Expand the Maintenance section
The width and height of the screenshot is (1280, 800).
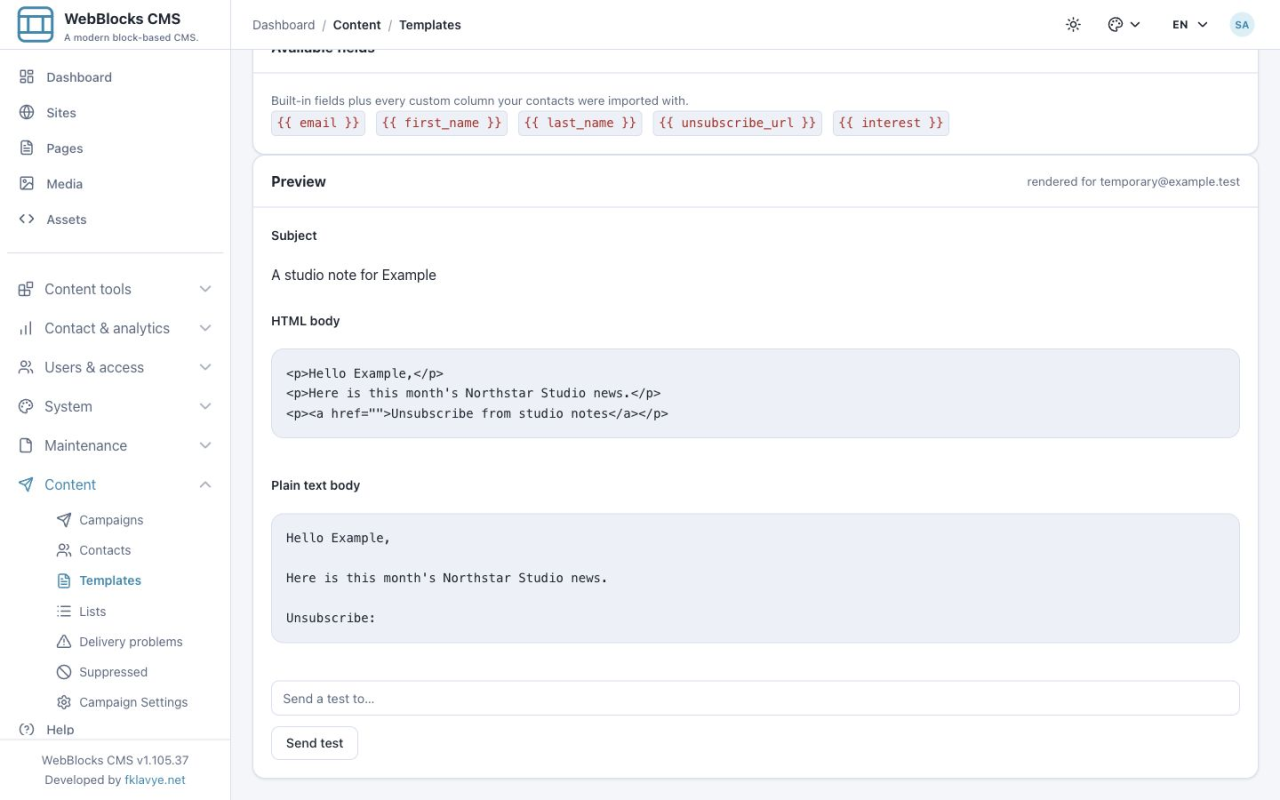point(115,445)
